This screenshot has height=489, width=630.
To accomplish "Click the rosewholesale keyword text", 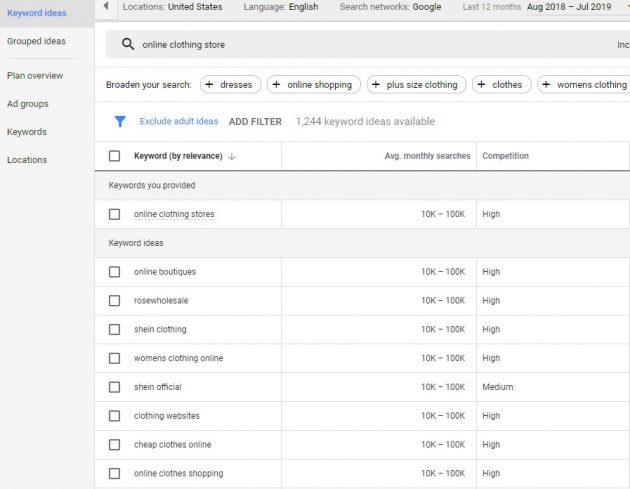I will point(161,301).
